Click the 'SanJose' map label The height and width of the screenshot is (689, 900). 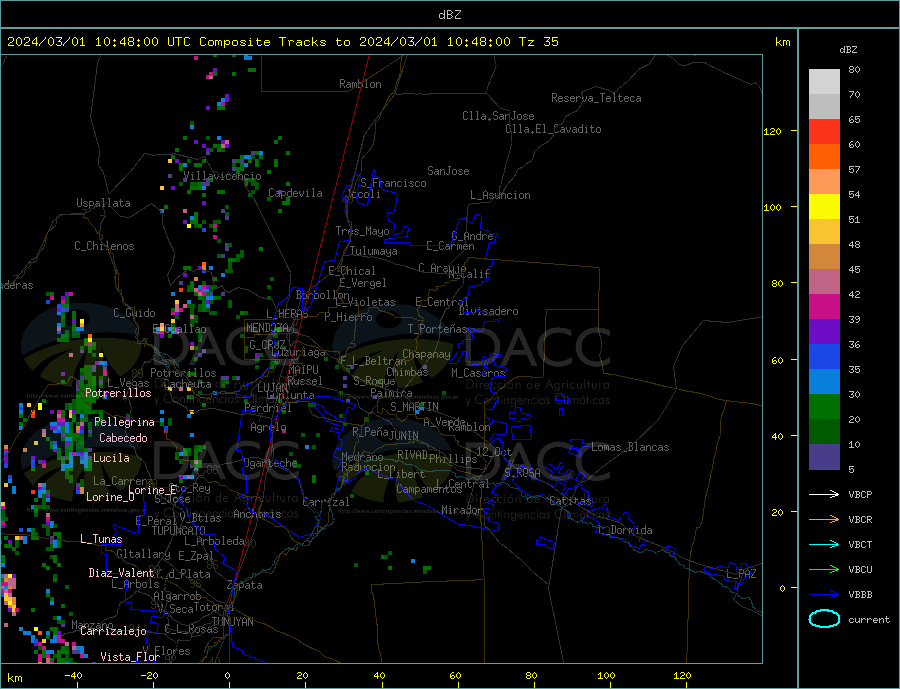click(448, 171)
